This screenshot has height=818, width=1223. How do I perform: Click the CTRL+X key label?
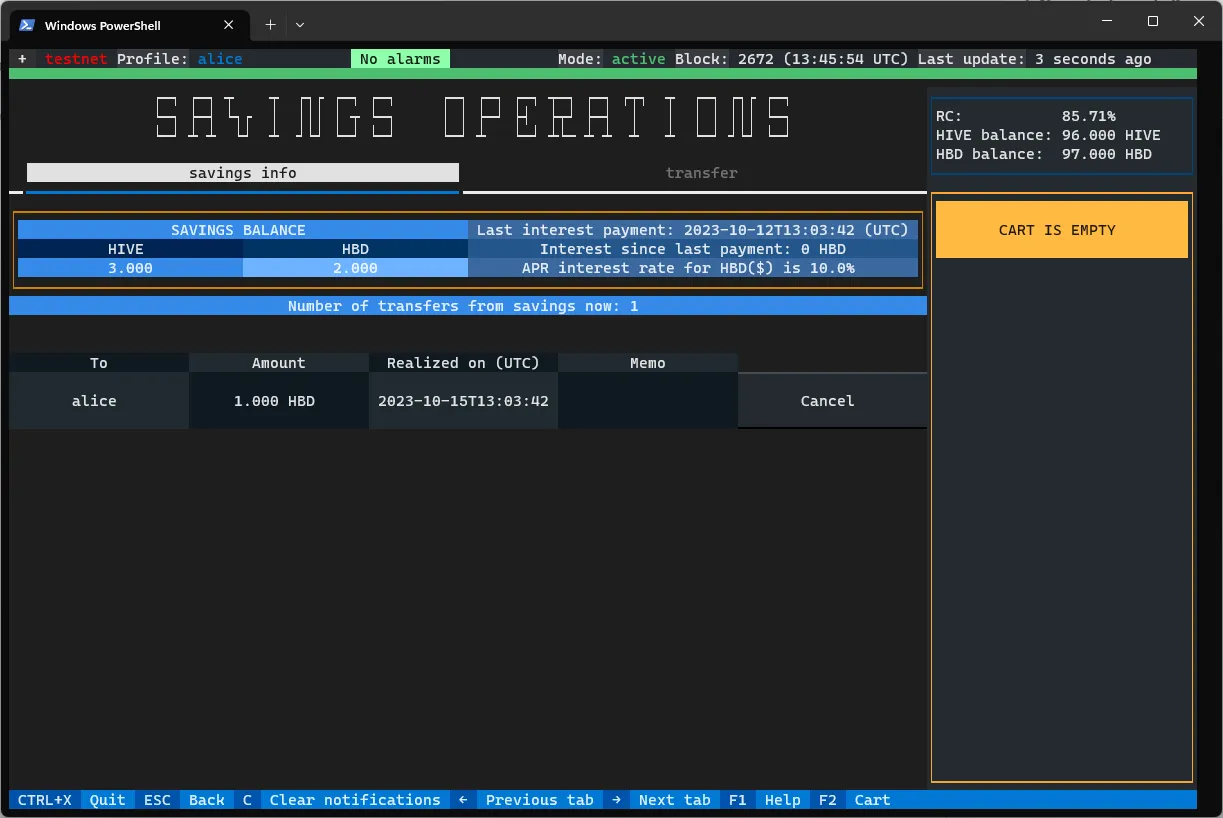[45, 800]
